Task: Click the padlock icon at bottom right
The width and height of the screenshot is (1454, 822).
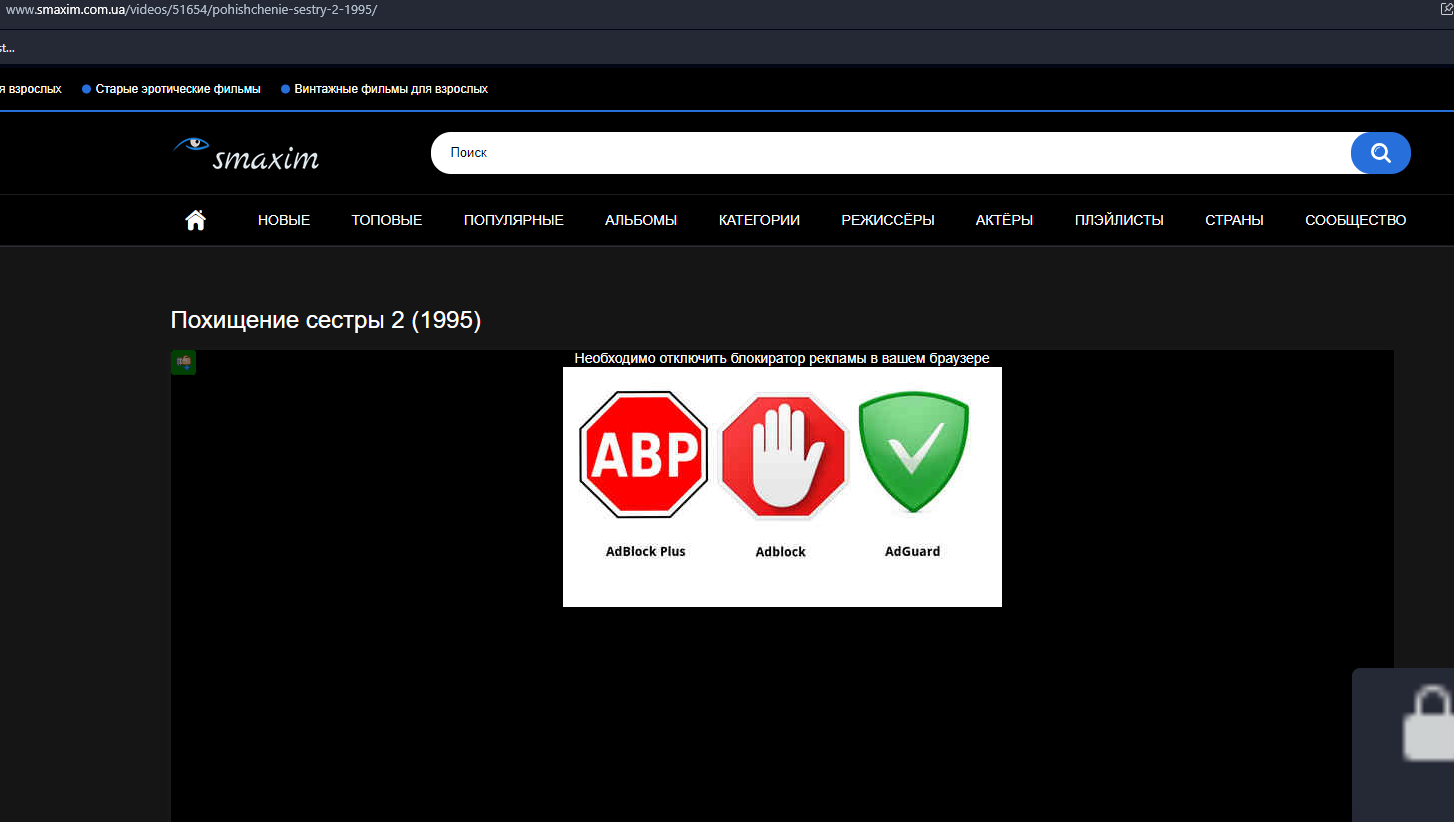Action: click(x=1427, y=725)
